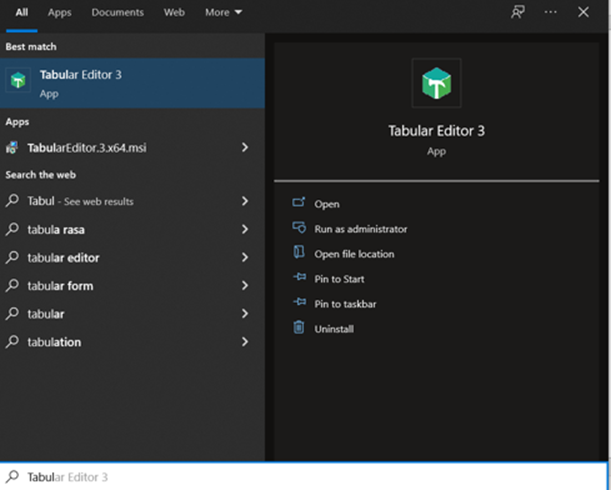The image size is (611, 490).
Task: Run Tabular Editor 3 as administrator
Action: tap(361, 229)
